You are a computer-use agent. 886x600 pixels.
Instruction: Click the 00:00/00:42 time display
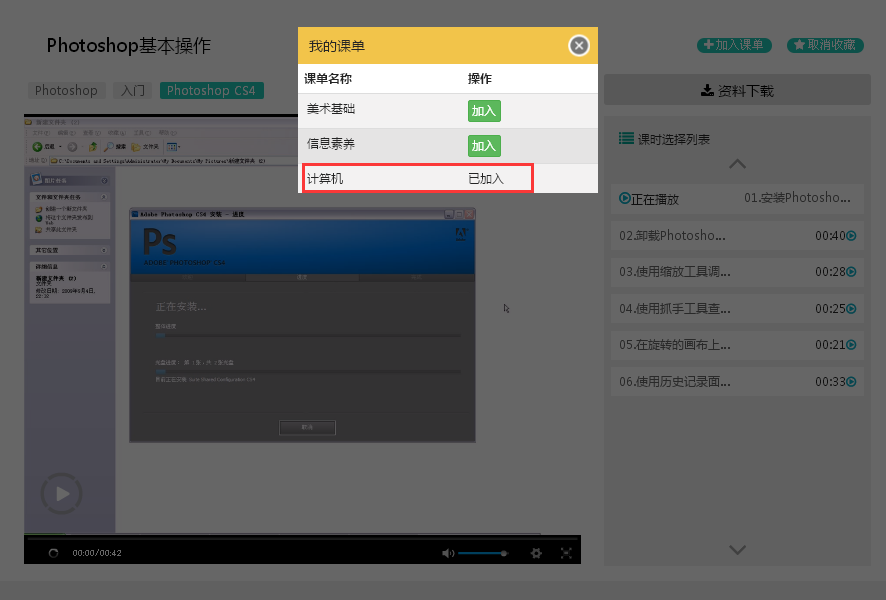point(97,553)
